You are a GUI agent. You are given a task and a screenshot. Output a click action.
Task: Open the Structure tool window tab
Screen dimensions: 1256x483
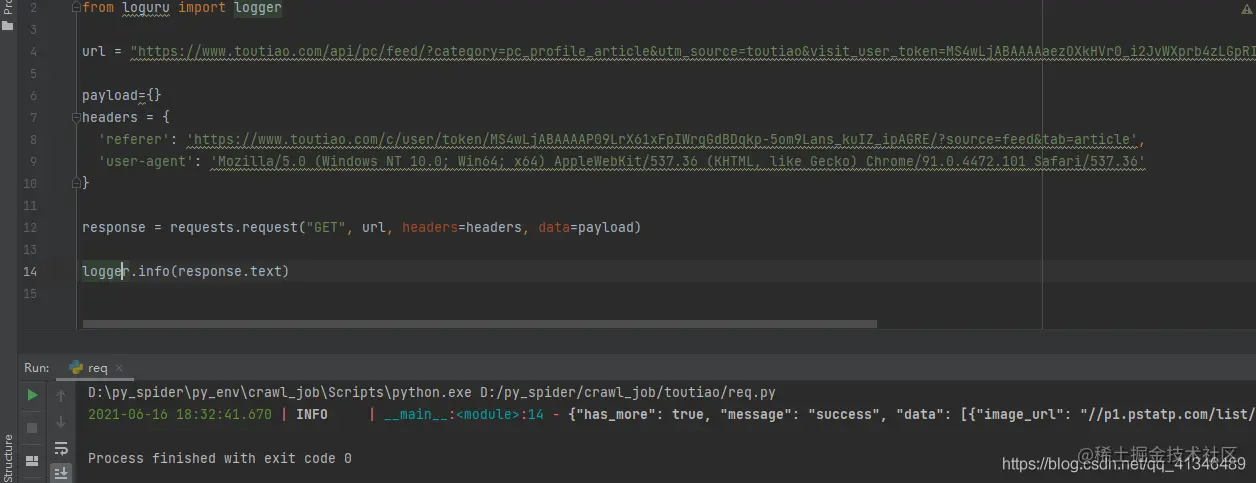point(8,458)
